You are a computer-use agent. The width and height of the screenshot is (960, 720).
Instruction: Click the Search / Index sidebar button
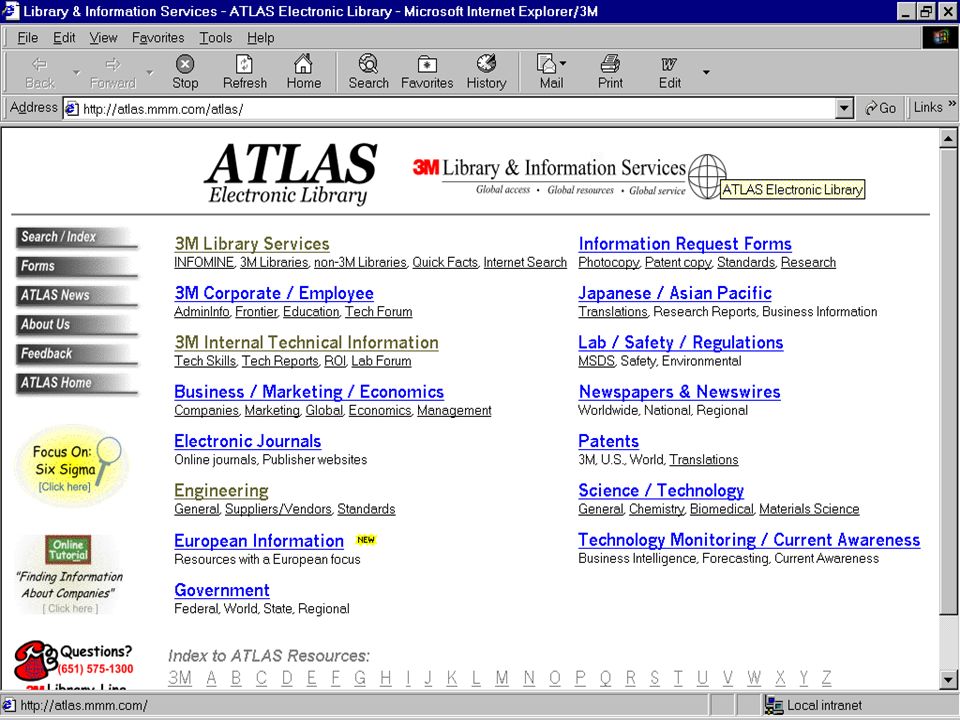tap(77, 237)
